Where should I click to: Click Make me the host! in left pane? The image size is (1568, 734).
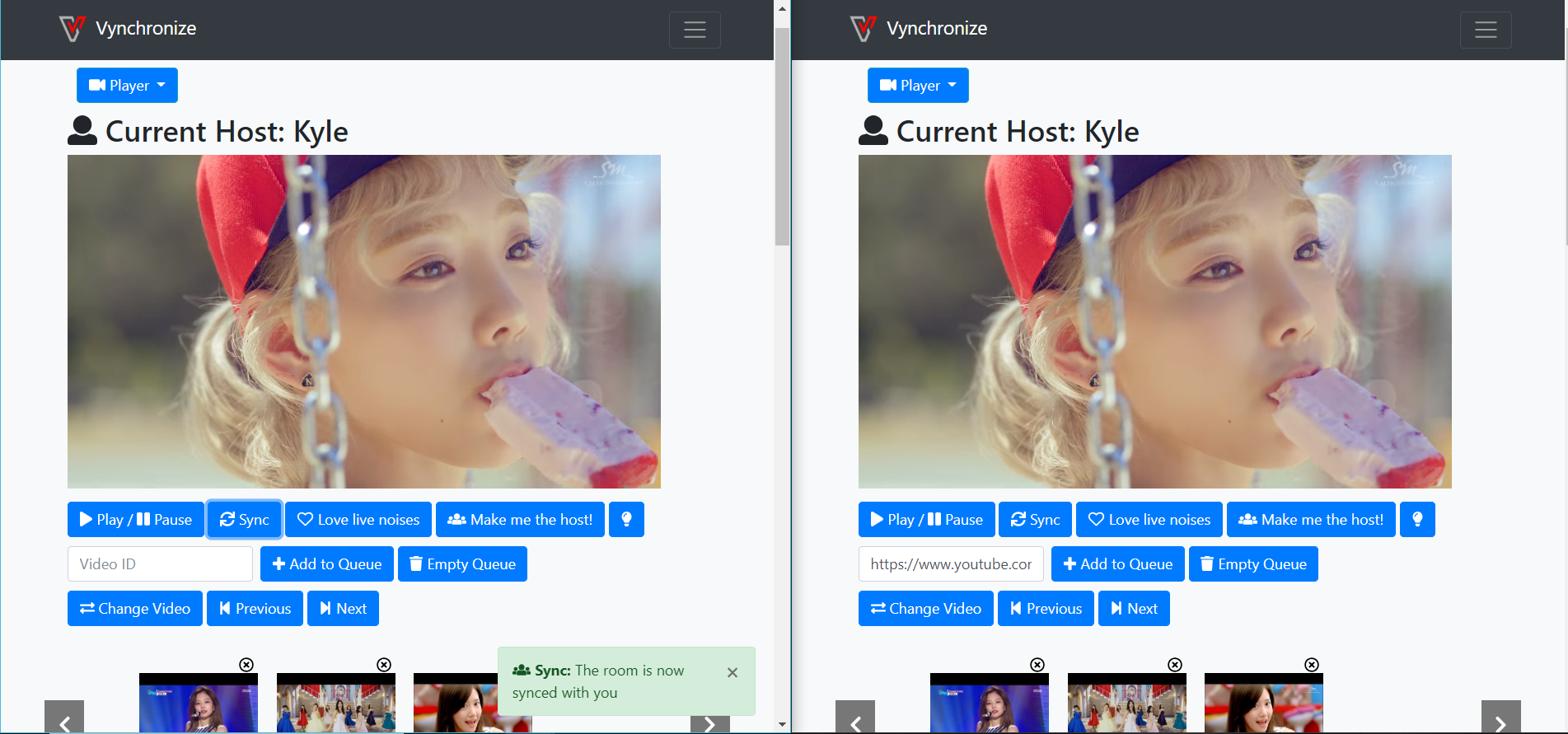[x=520, y=520]
